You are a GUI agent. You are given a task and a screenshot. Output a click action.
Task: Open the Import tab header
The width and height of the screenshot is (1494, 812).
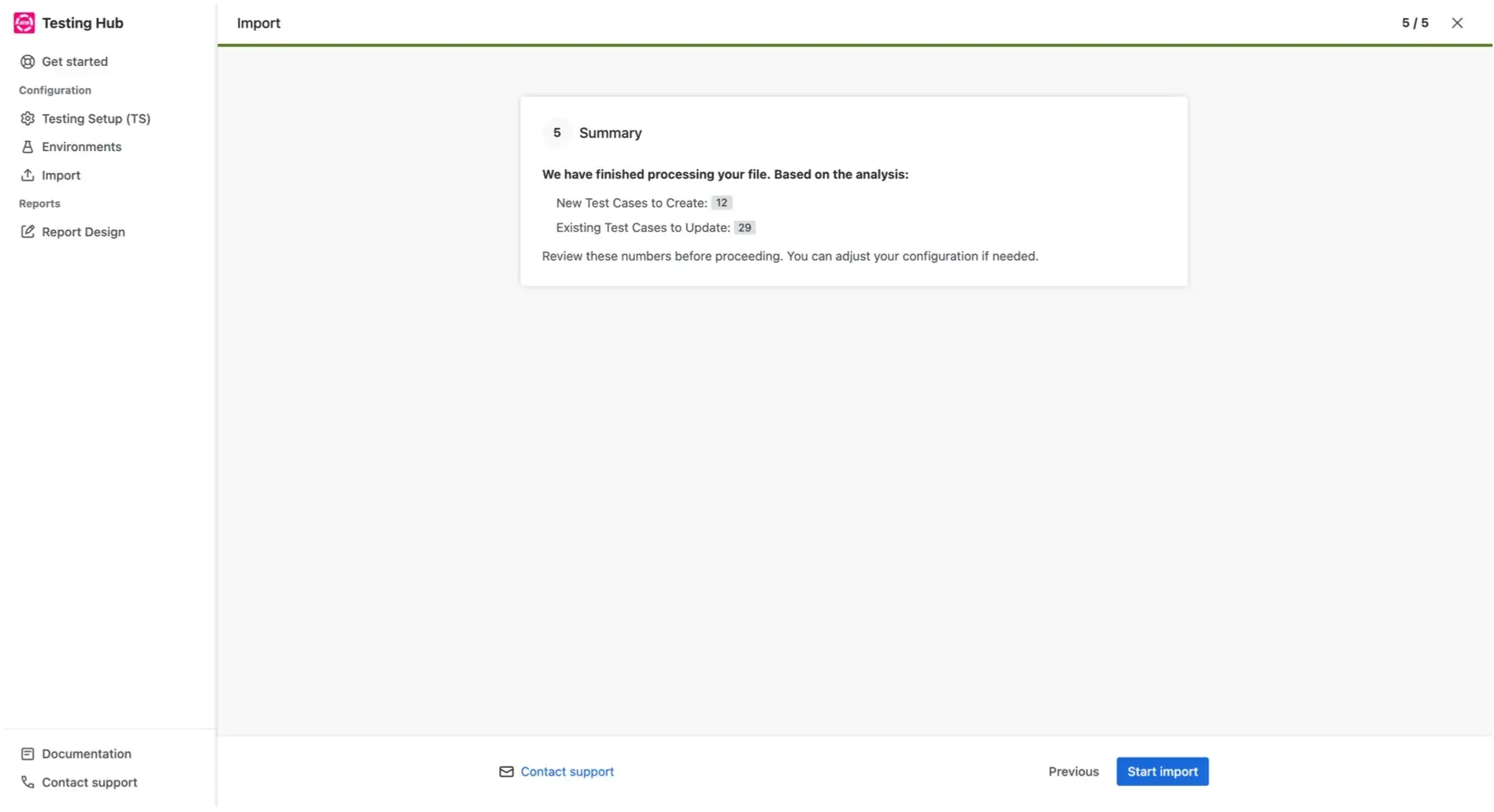[259, 23]
